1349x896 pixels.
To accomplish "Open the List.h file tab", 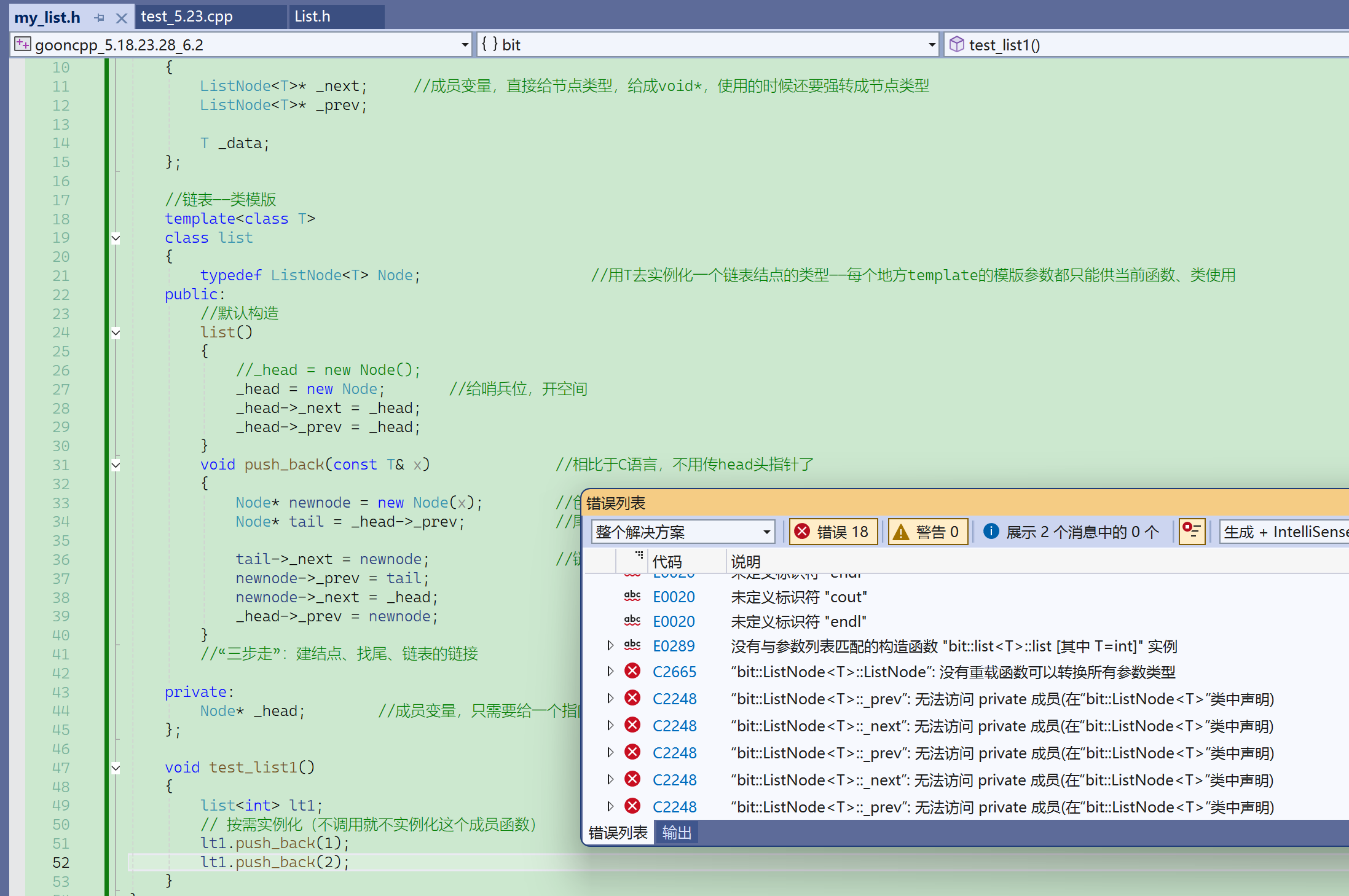I will 312,17.
